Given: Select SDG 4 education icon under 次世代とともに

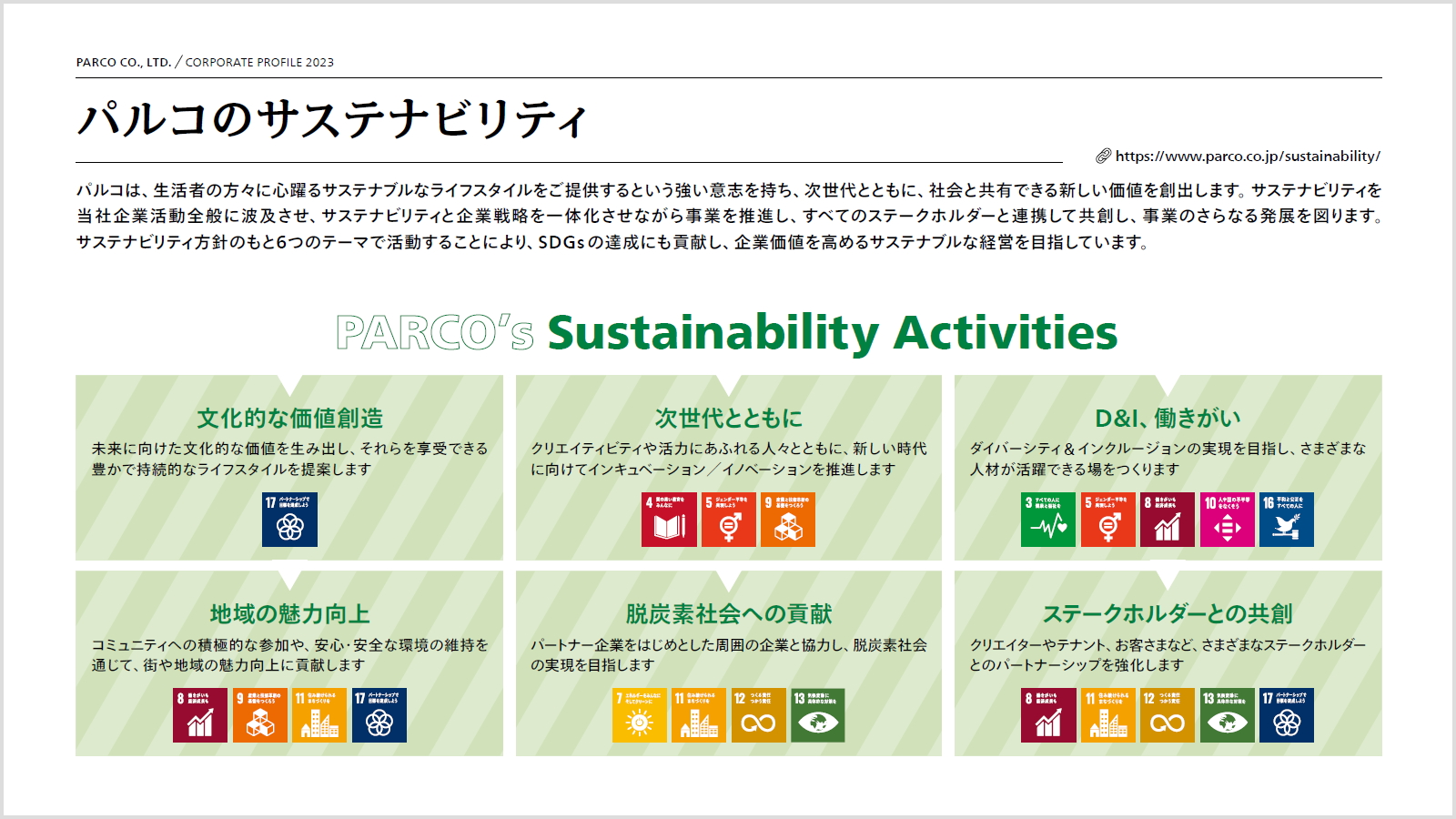Looking at the screenshot, I should pyautogui.click(x=669, y=520).
